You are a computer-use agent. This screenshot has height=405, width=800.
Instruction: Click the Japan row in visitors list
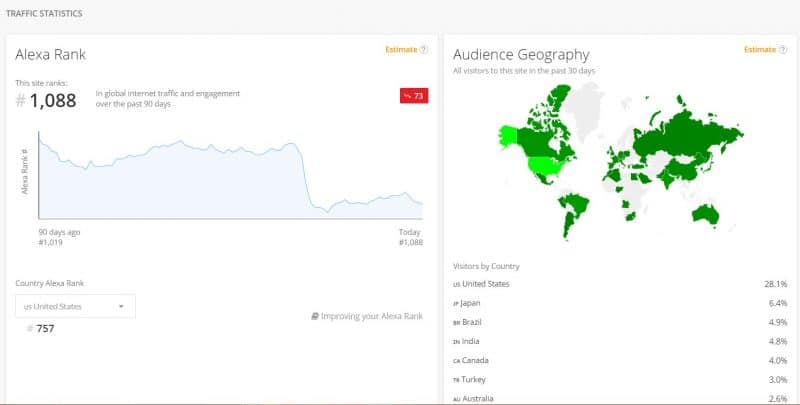[x=620, y=303]
